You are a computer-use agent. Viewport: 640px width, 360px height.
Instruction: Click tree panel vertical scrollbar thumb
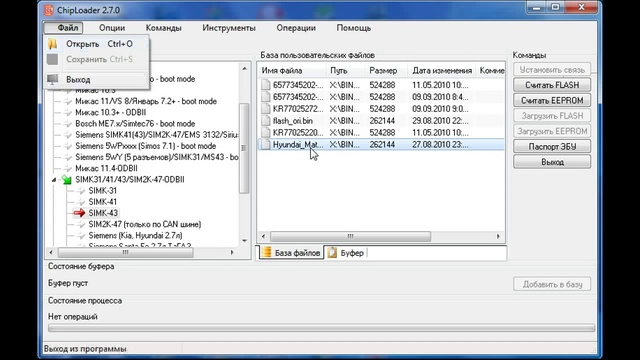click(x=244, y=148)
